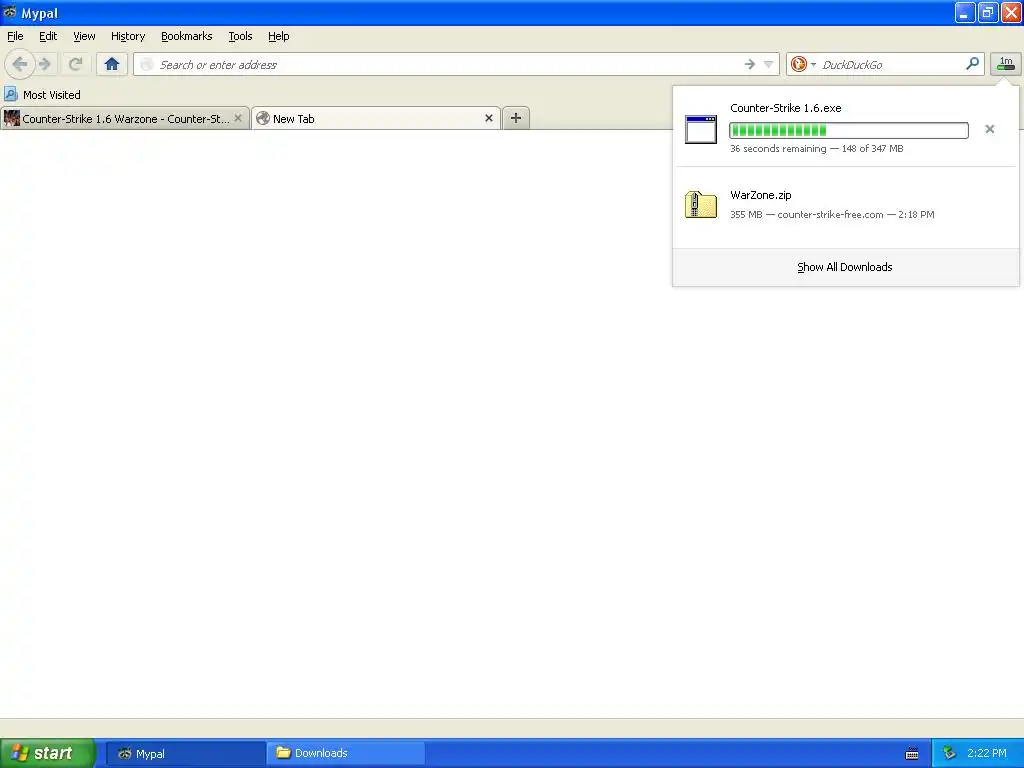Close the Counter-Strike 1.6 Warzone tab
This screenshot has height=768, width=1024.
pyautogui.click(x=238, y=118)
